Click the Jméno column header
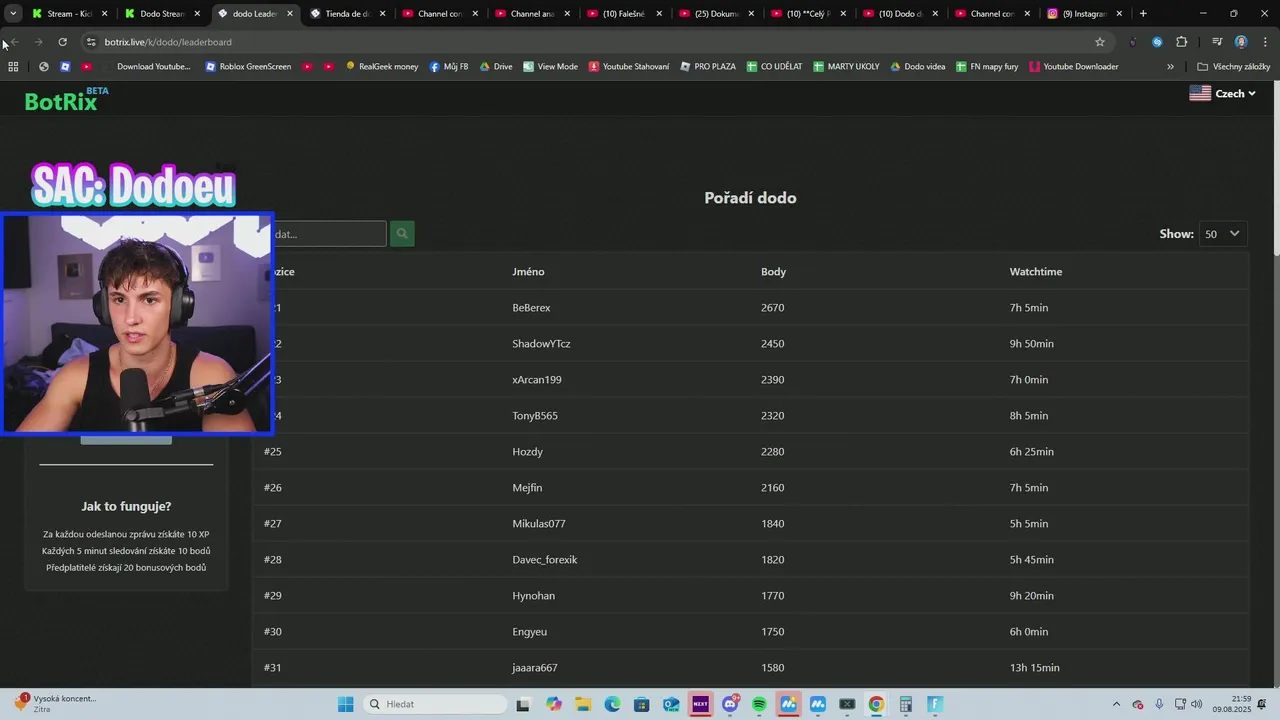This screenshot has height=720, width=1280. (528, 272)
